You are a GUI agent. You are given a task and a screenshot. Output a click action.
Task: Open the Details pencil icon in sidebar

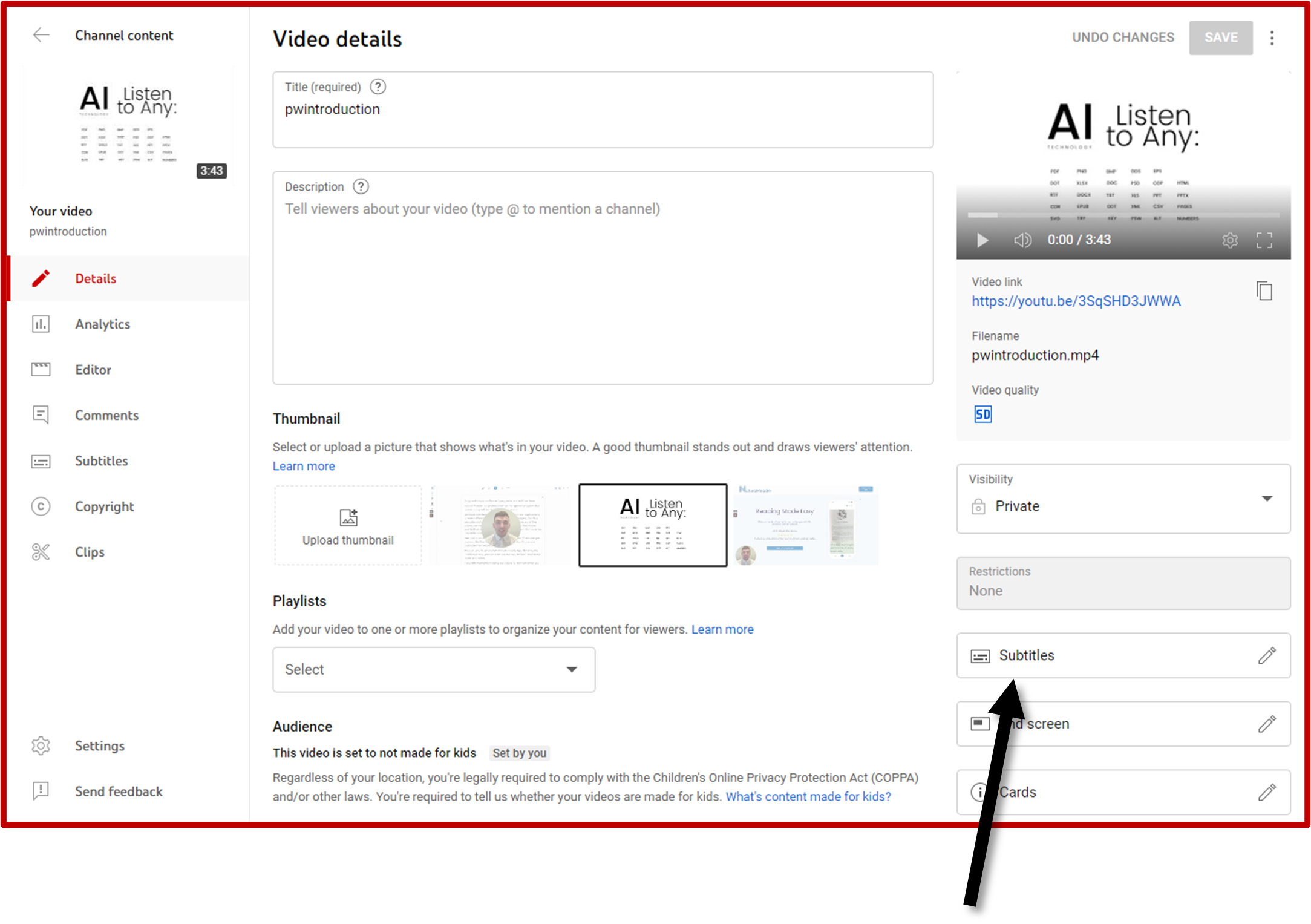pyautogui.click(x=41, y=278)
